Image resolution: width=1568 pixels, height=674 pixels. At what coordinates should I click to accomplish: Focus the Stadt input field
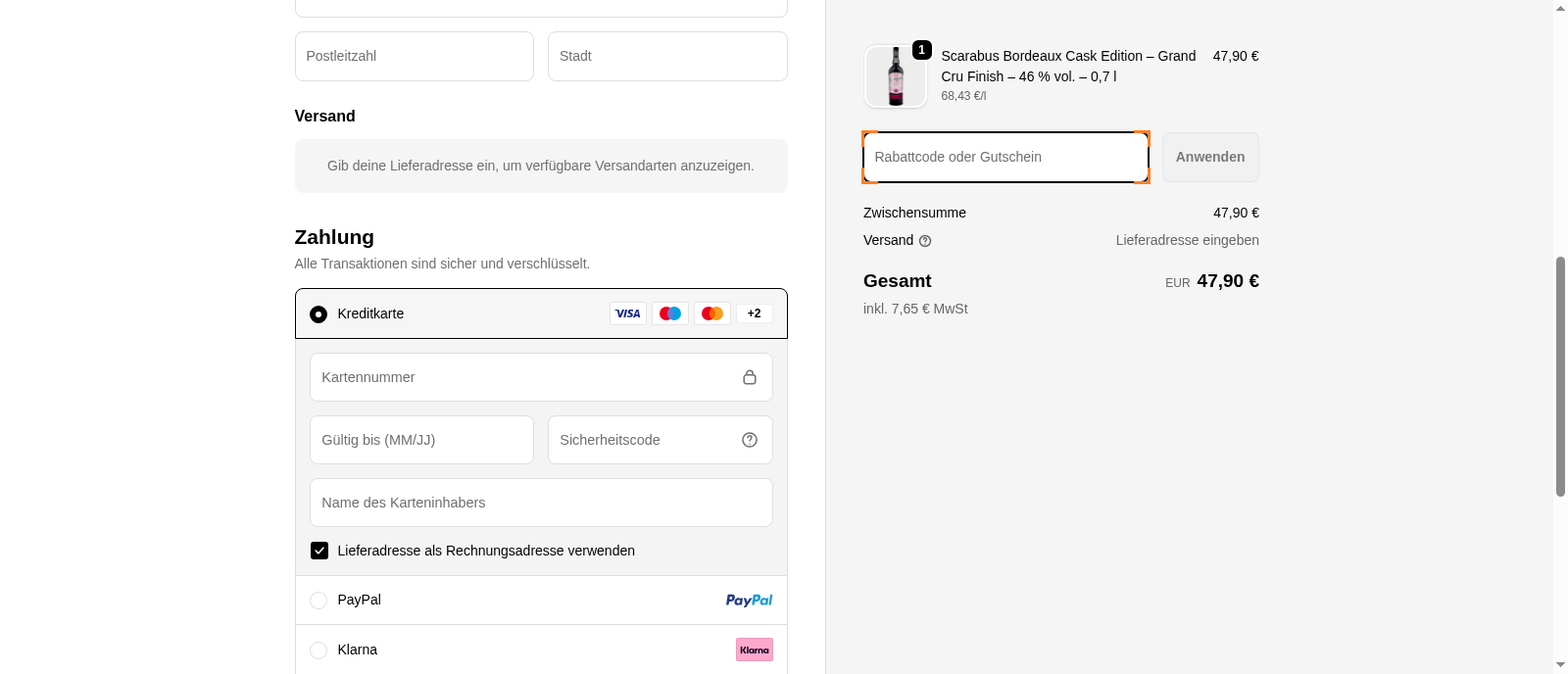point(666,56)
